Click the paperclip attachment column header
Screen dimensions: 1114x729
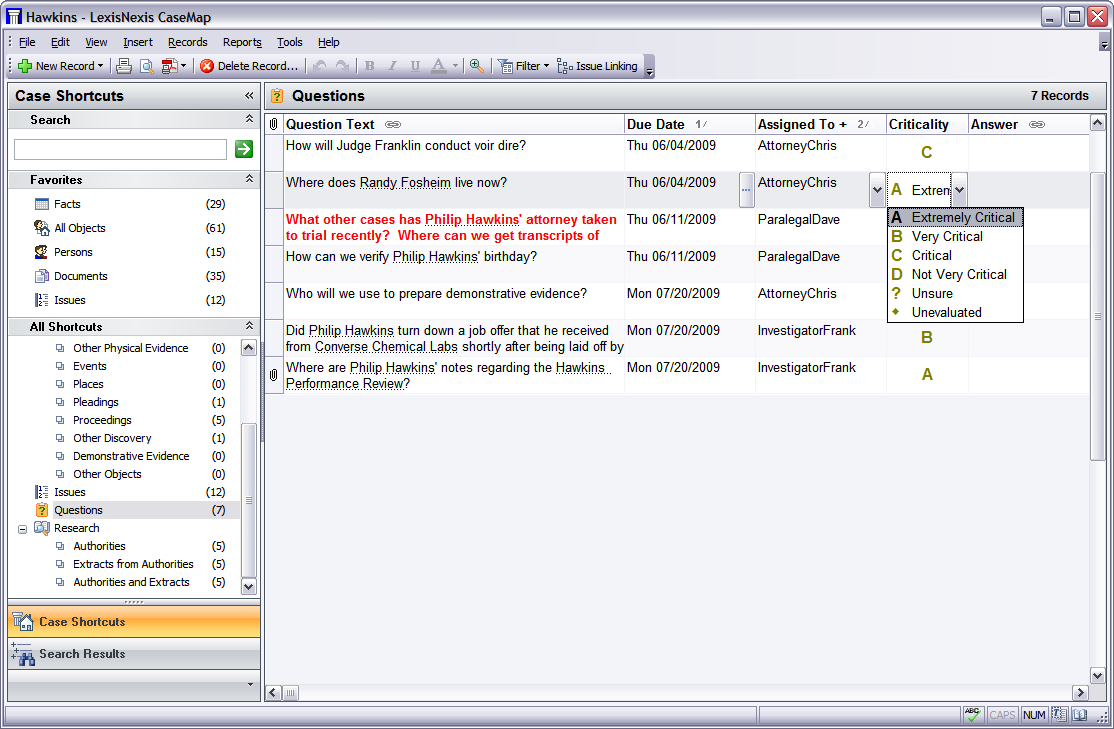(x=274, y=124)
